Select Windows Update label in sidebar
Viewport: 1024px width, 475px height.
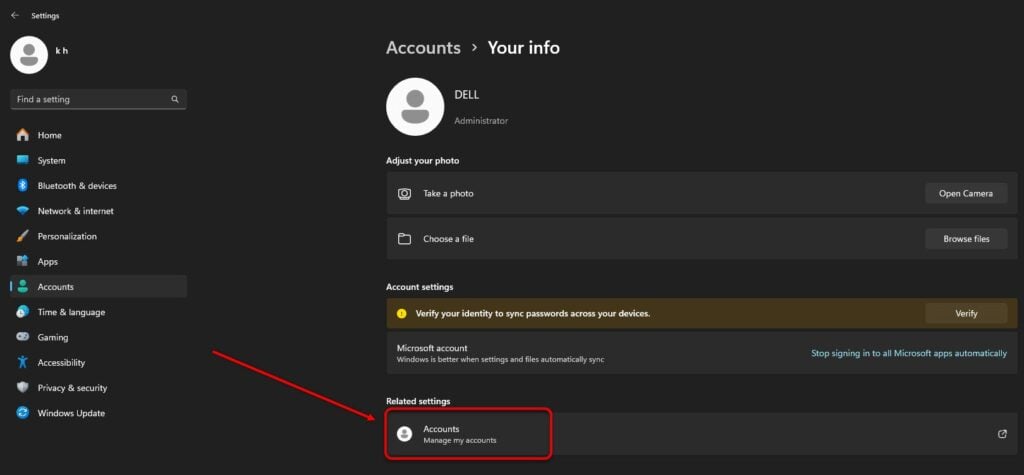71,413
